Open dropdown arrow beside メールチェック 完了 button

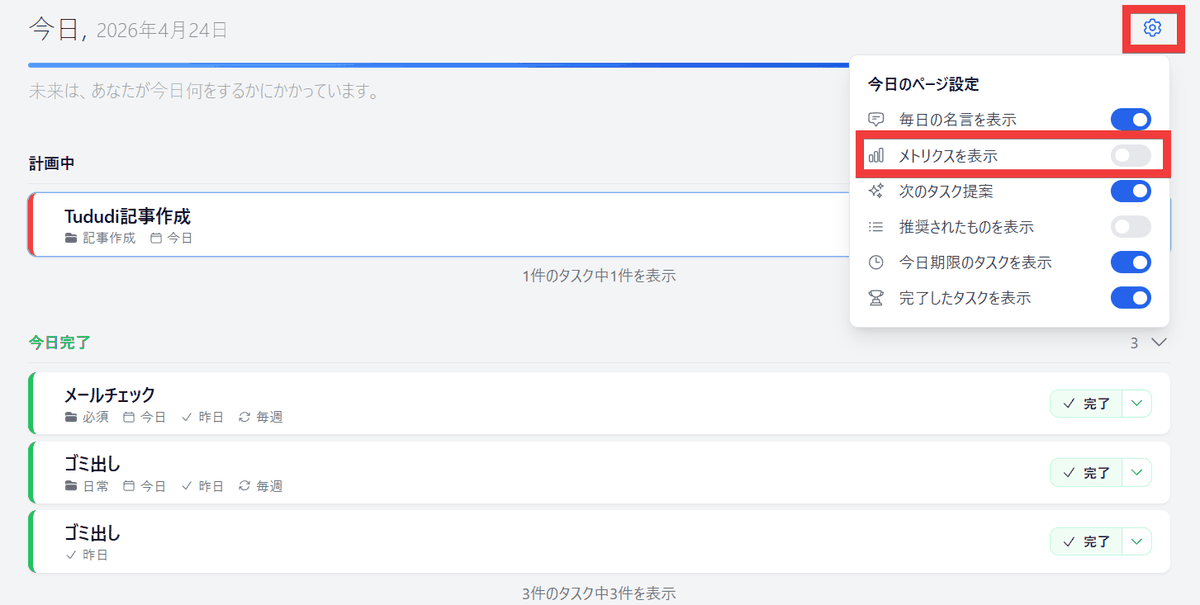click(x=1137, y=403)
